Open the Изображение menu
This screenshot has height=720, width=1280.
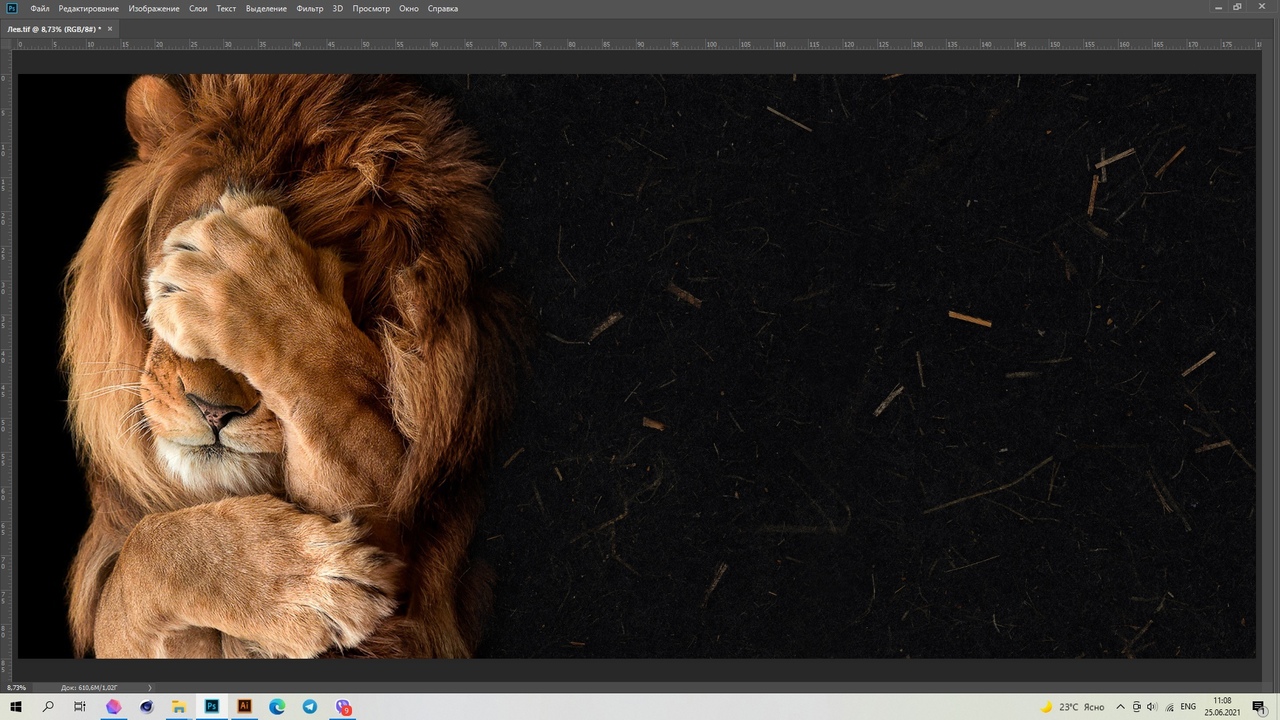tap(154, 8)
